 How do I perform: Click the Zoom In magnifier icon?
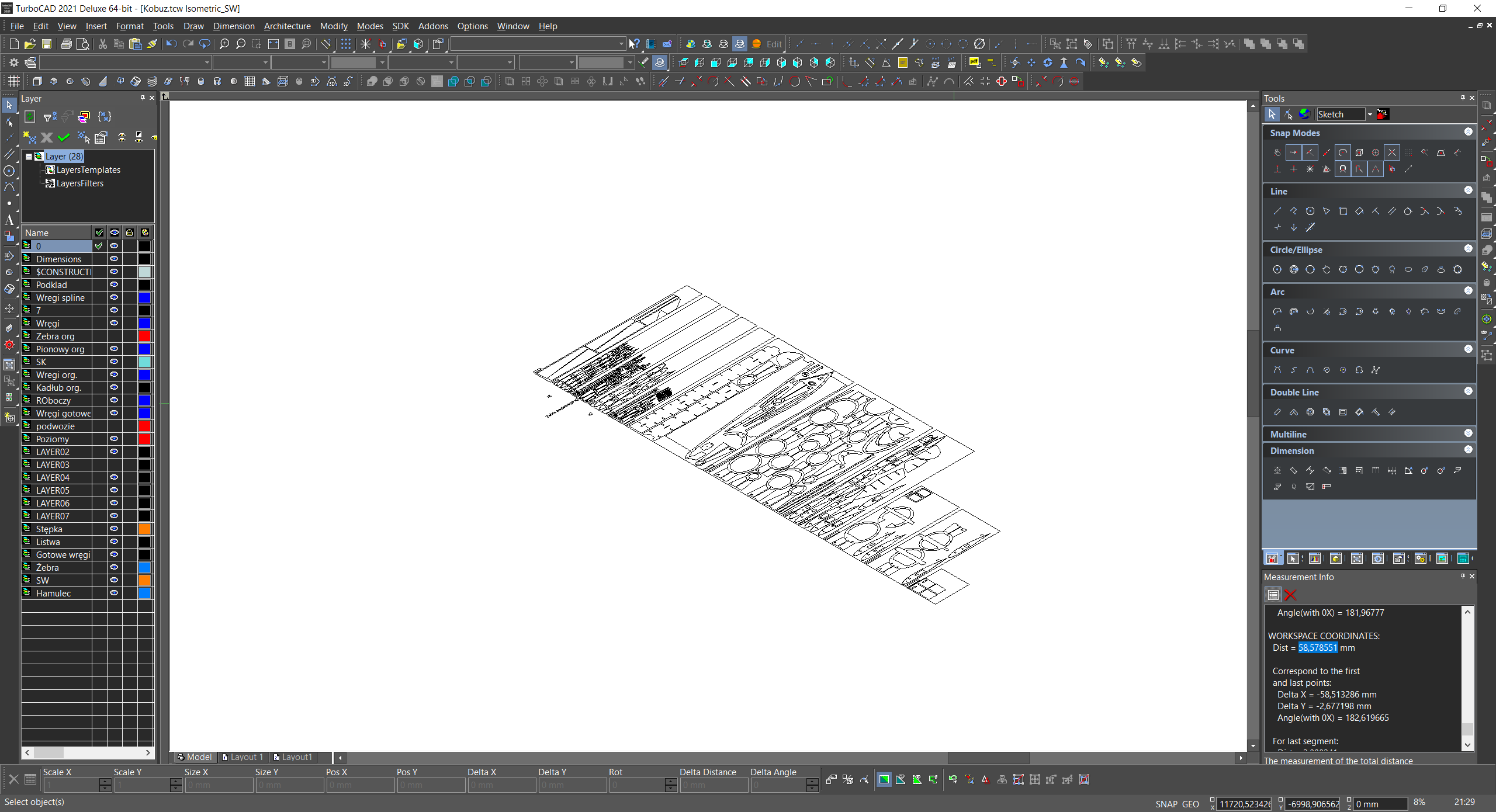coord(224,44)
